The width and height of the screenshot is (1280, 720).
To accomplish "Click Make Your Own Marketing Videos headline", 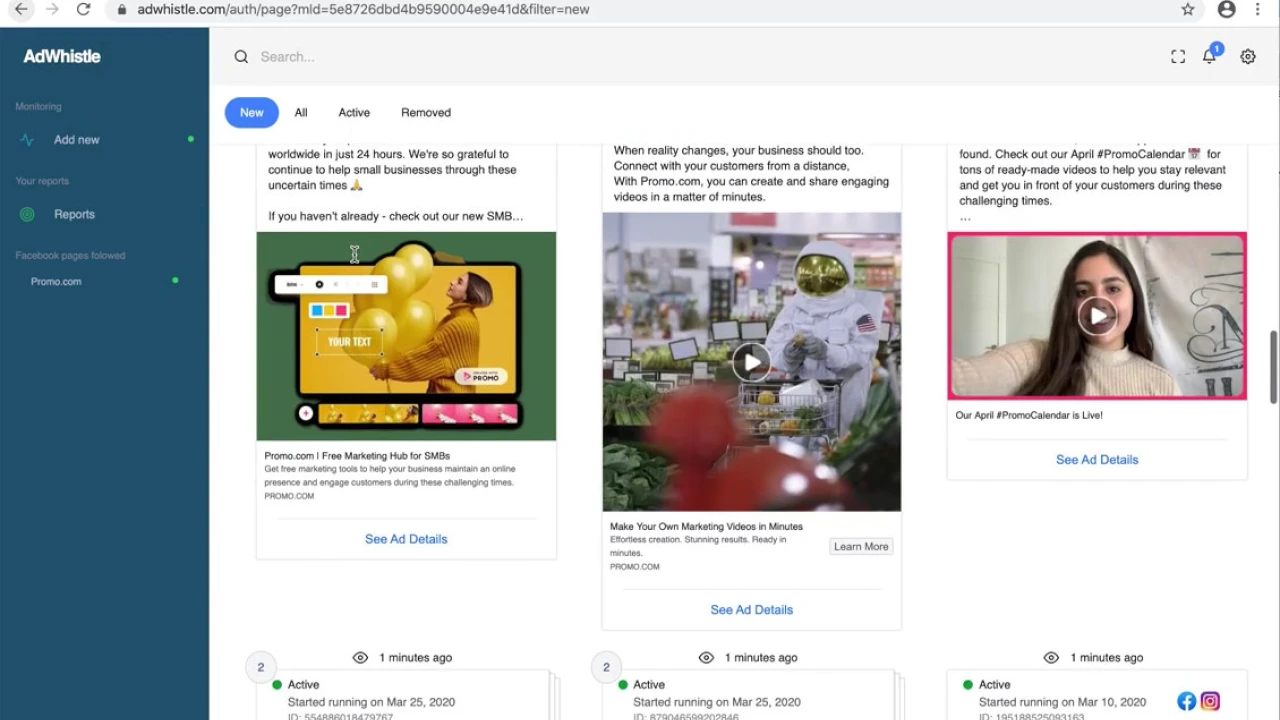I will [x=706, y=526].
